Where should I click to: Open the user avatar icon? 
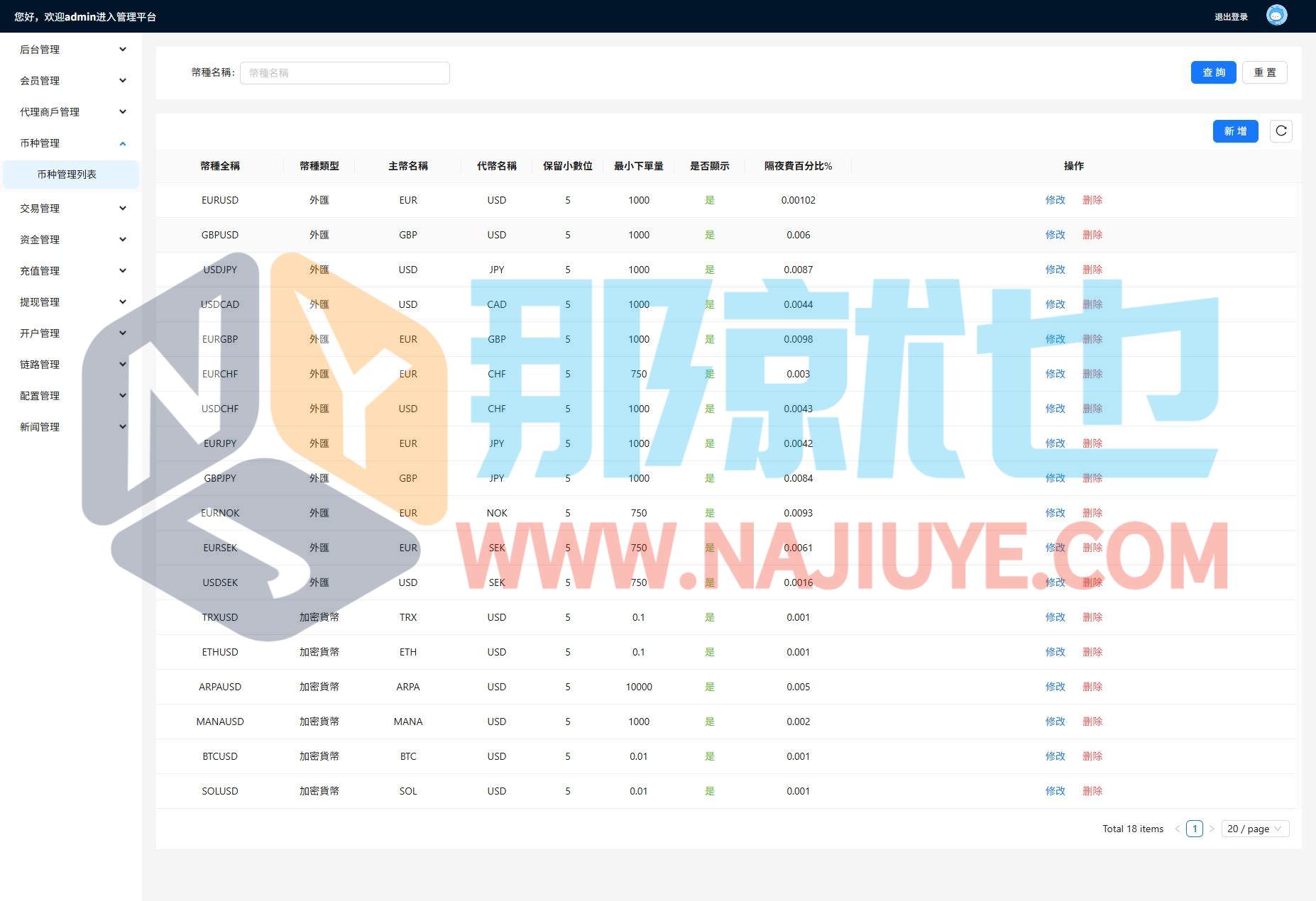click(x=1276, y=16)
